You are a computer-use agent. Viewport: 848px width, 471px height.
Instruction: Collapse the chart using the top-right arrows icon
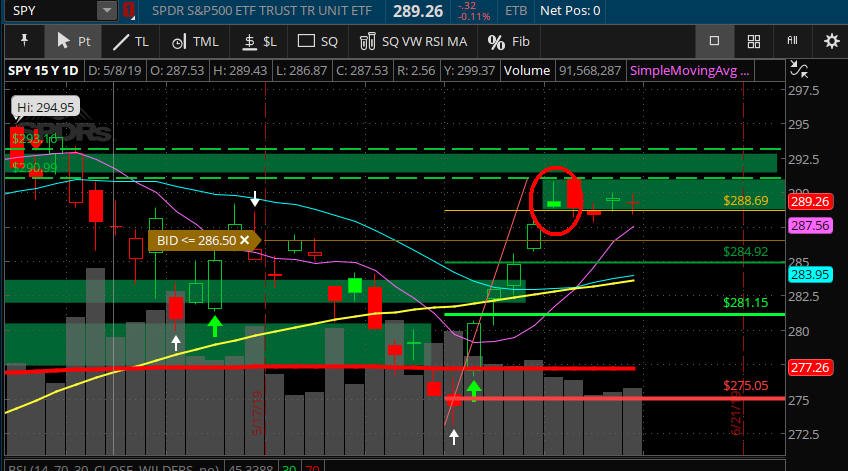click(798, 69)
